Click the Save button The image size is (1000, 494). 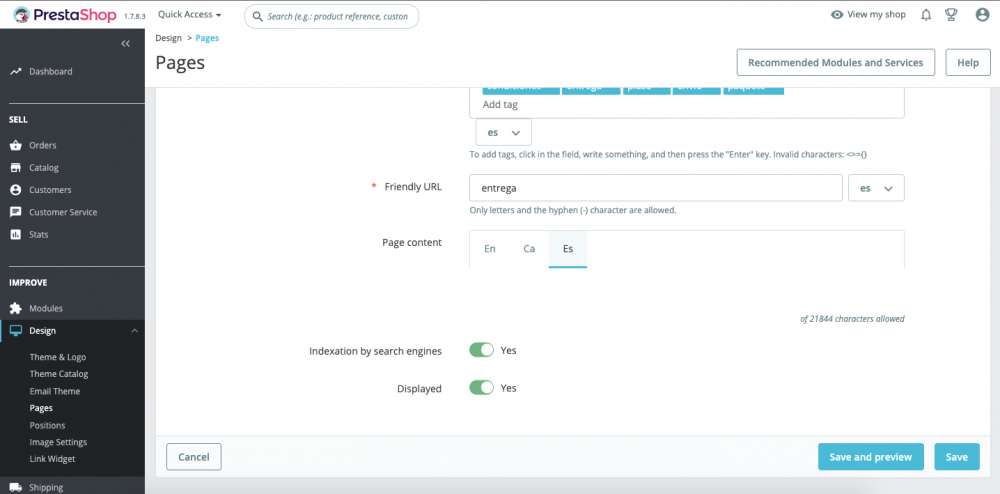957,456
